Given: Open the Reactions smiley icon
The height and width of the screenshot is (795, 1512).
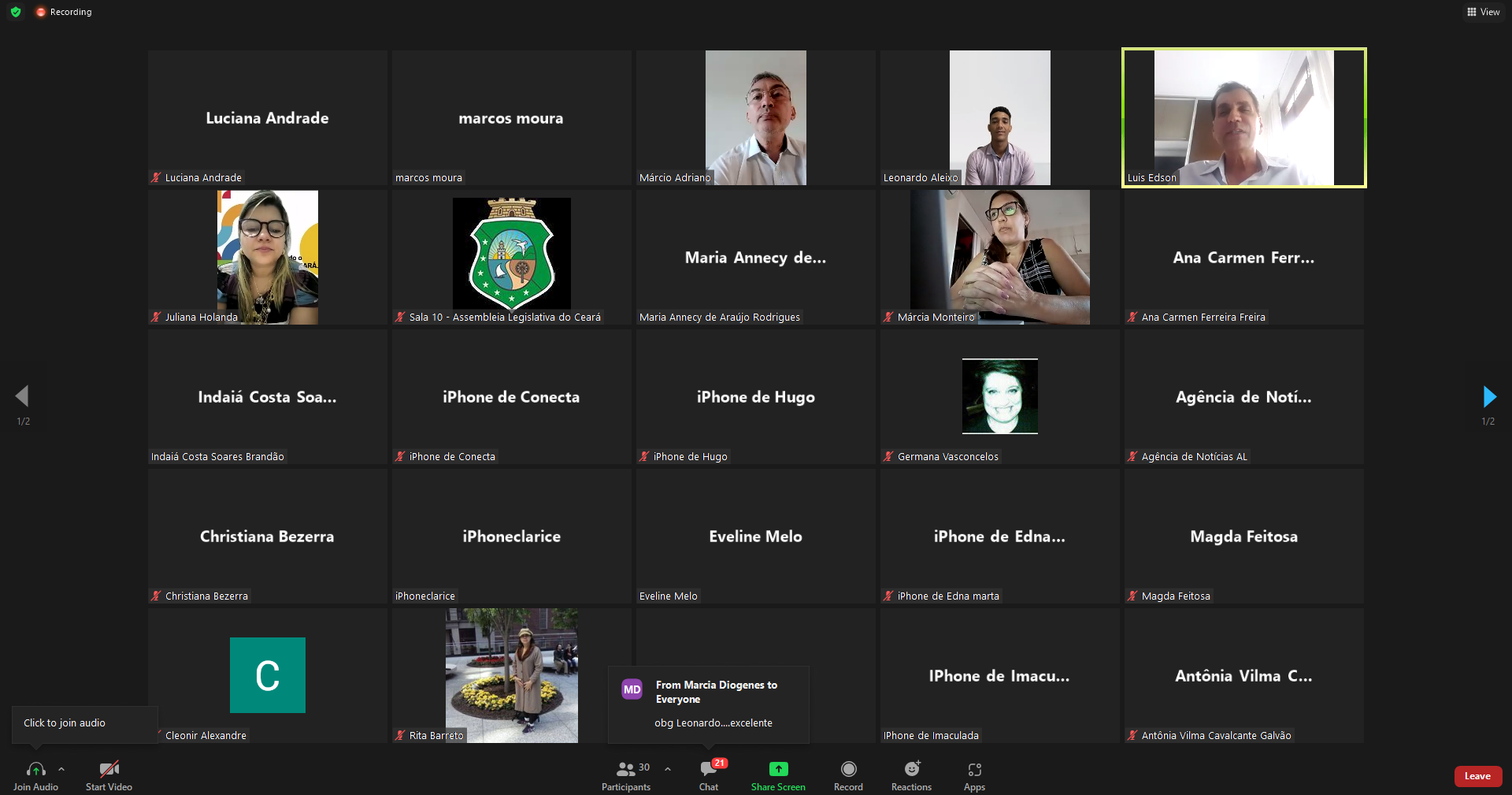Looking at the screenshot, I should pyautogui.click(x=911, y=769).
